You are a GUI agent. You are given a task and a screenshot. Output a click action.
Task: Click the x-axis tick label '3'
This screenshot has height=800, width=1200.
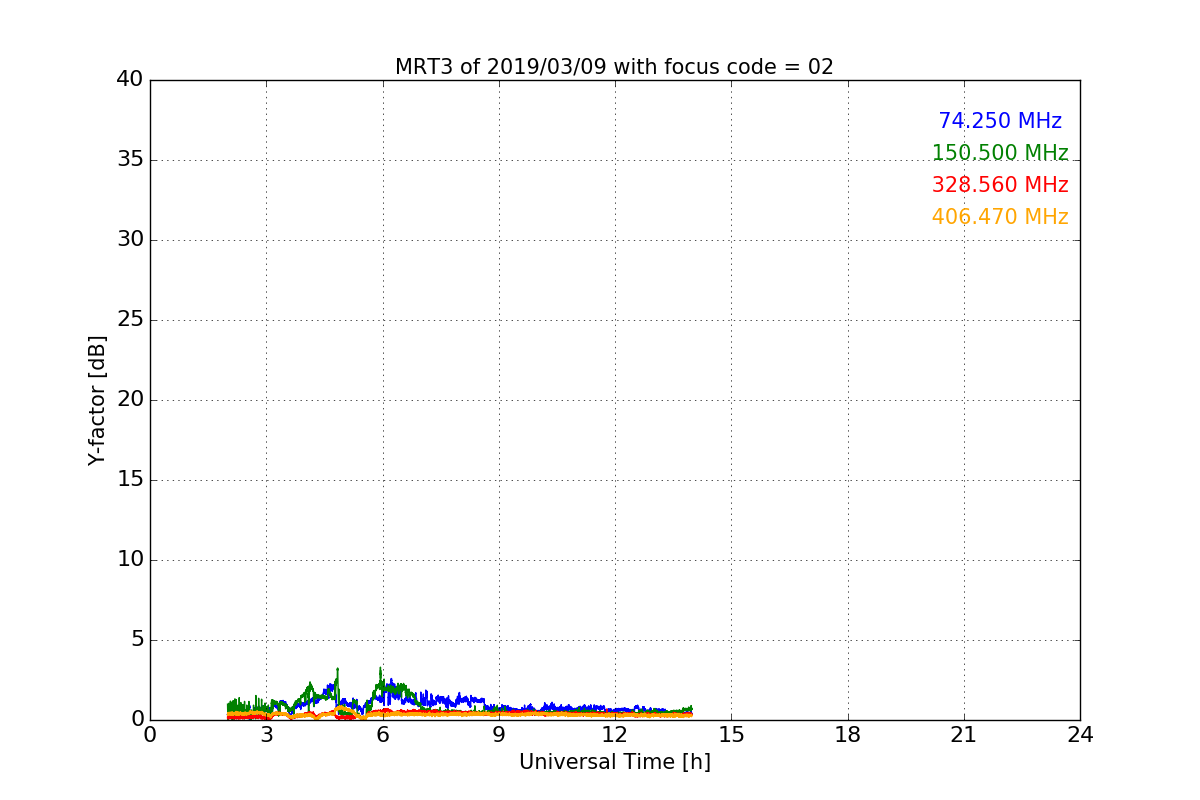[x=266, y=735]
